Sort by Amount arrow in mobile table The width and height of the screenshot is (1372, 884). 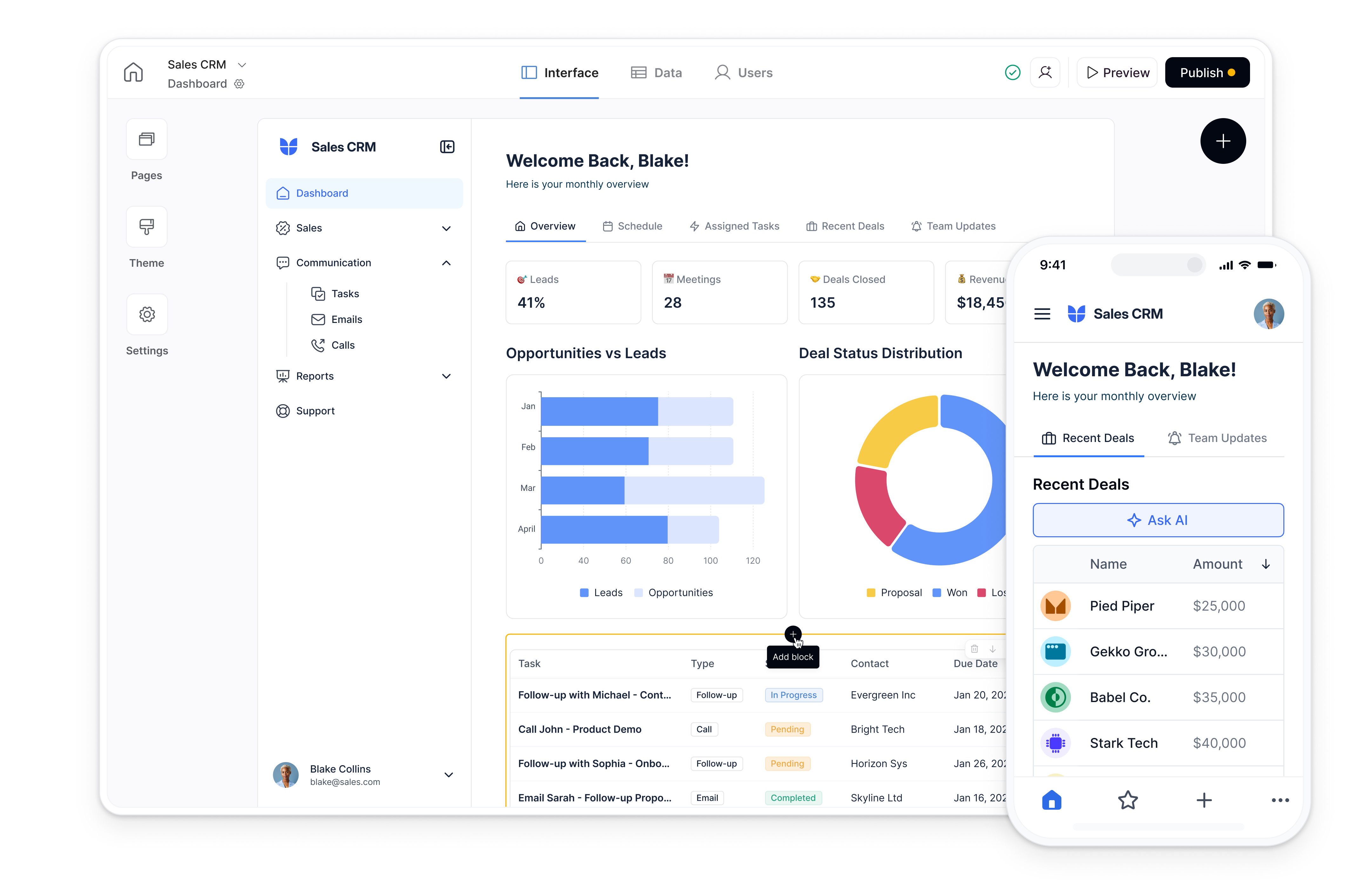coord(1265,564)
